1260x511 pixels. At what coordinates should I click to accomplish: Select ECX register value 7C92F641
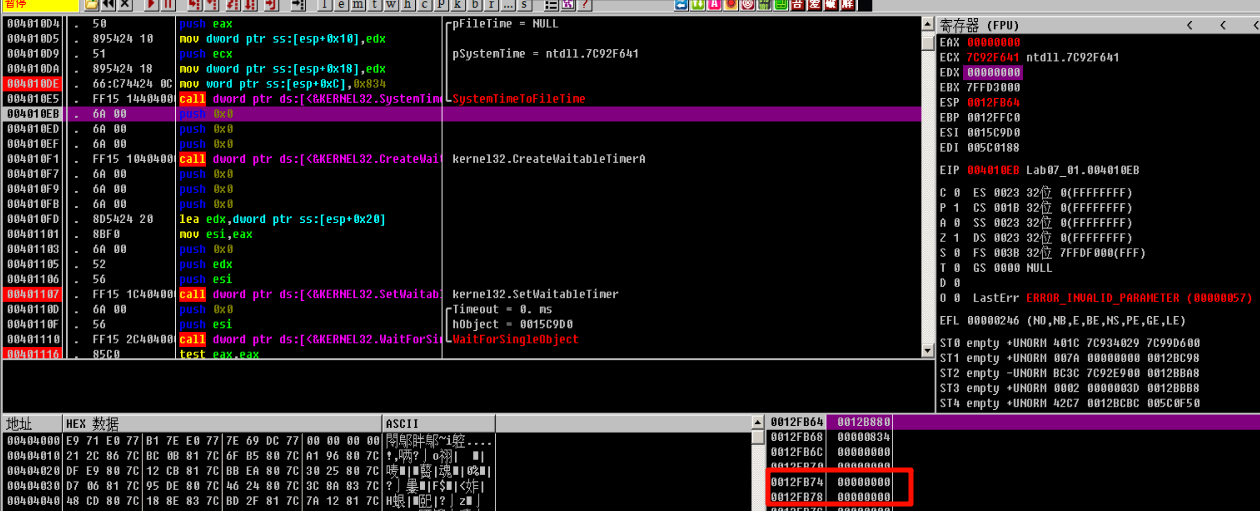click(x=993, y=58)
